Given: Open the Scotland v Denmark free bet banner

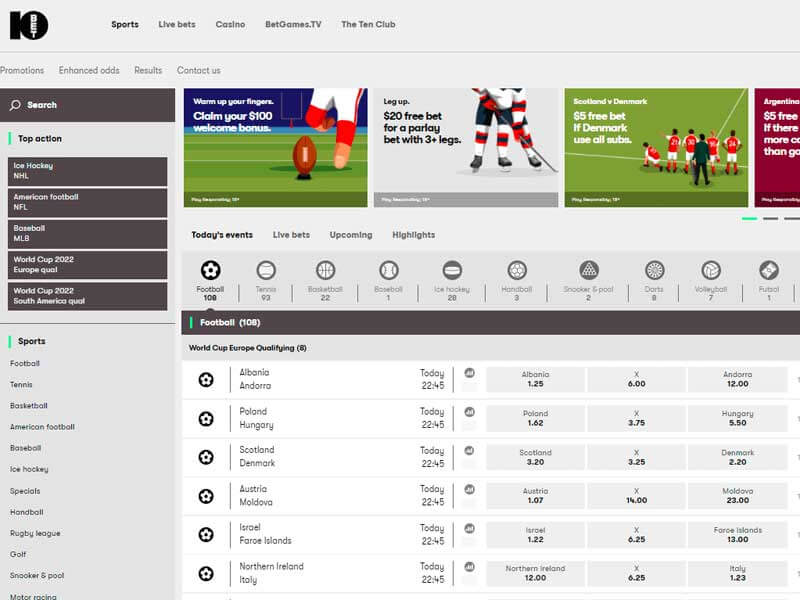Looking at the screenshot, I should (656, 148).
